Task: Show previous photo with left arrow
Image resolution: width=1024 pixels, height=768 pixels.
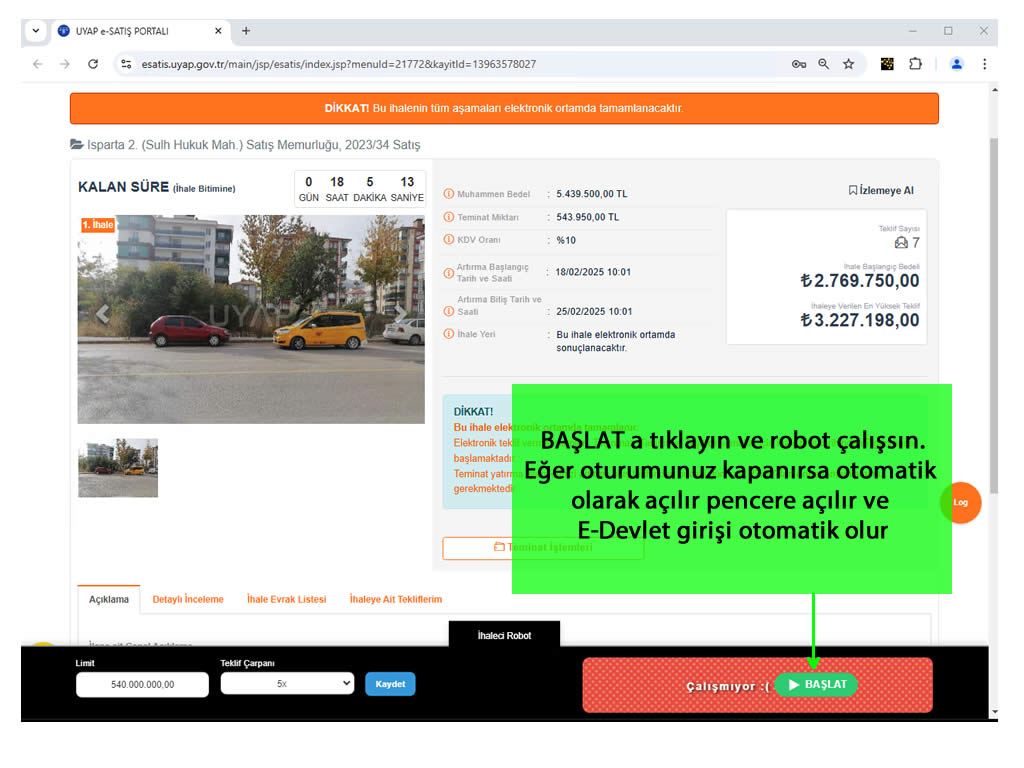Action: click(103, 314)
